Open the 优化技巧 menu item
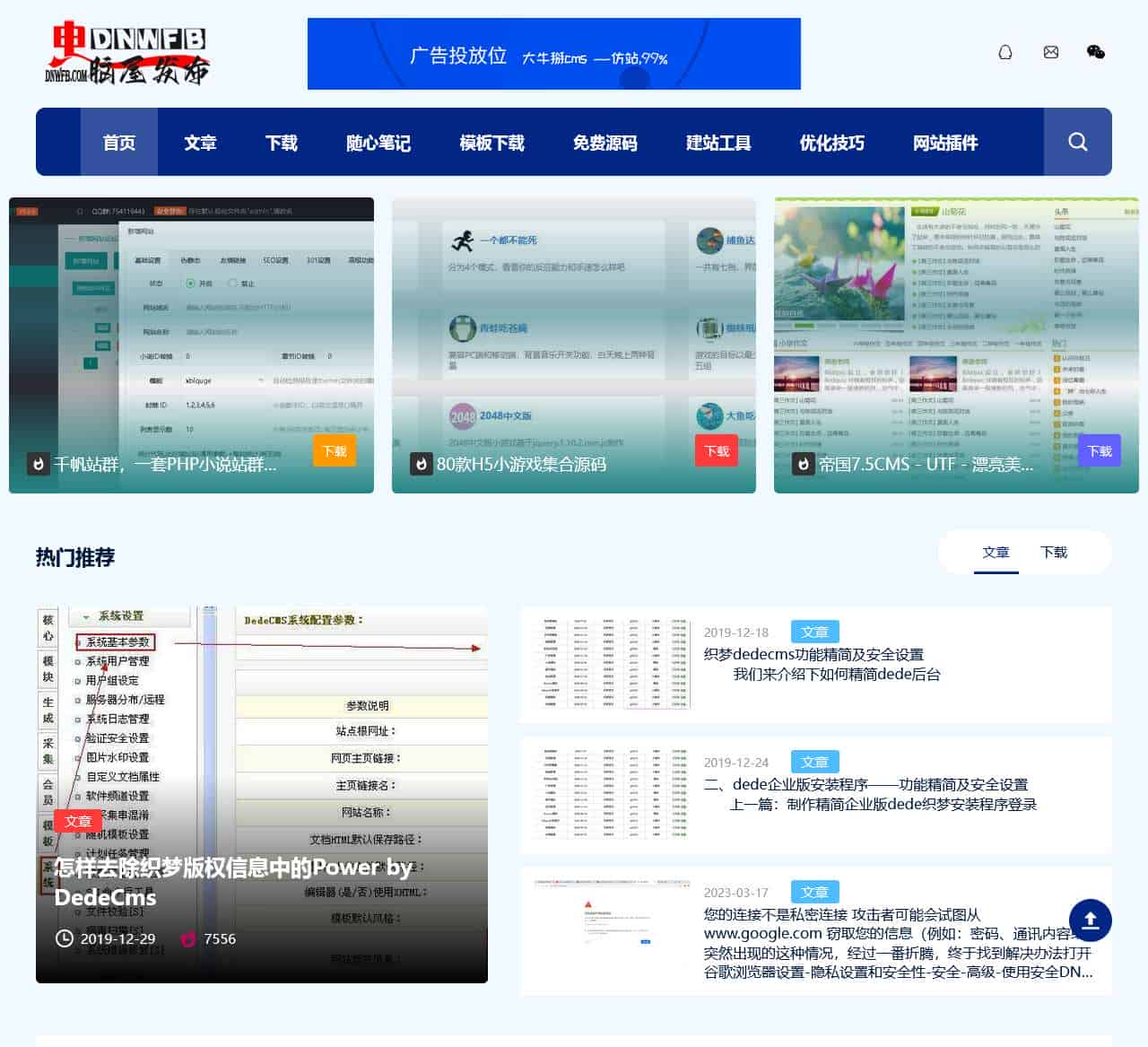Image resolution: width=1148 pixels, height=1047 pixels. click(831, 142)
